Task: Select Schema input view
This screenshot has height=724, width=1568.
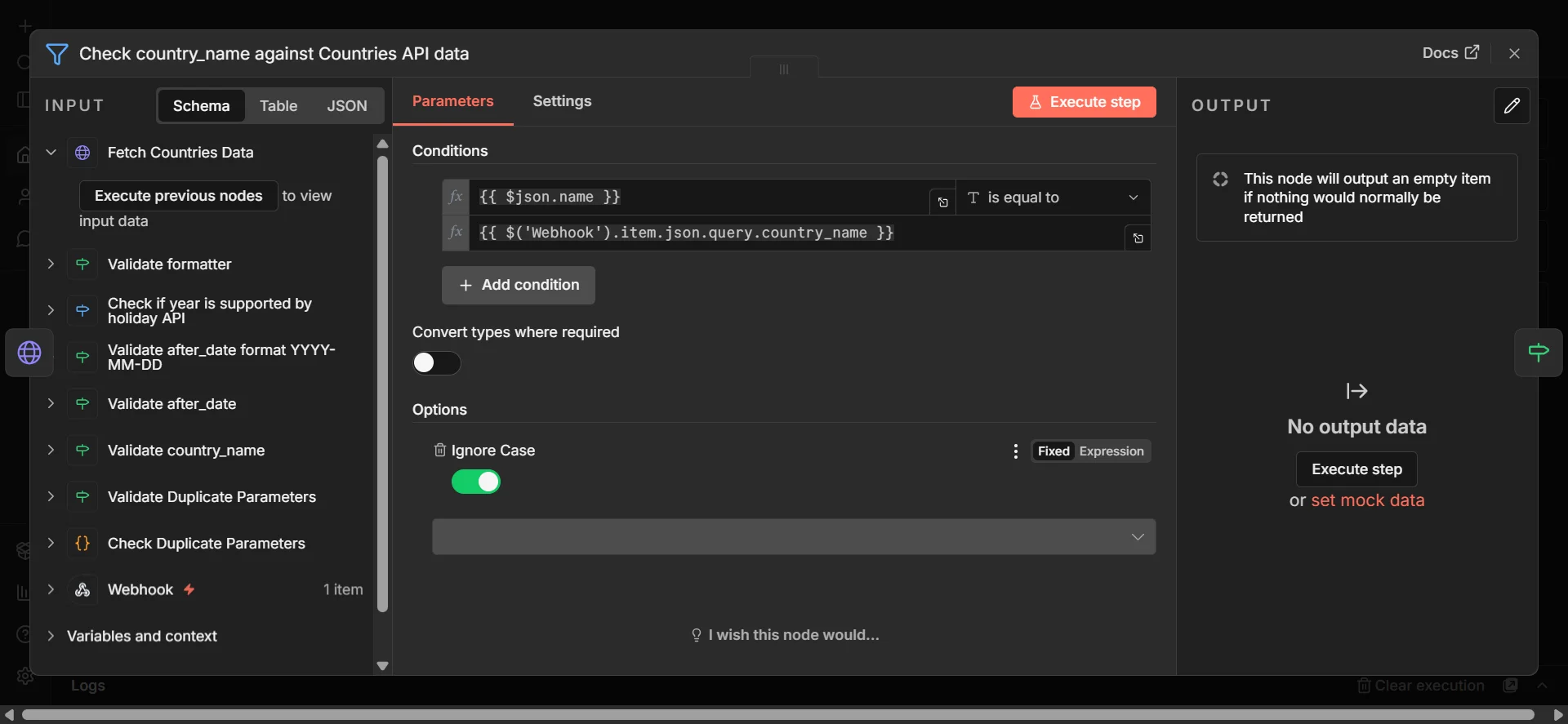Action: point(201,106)
